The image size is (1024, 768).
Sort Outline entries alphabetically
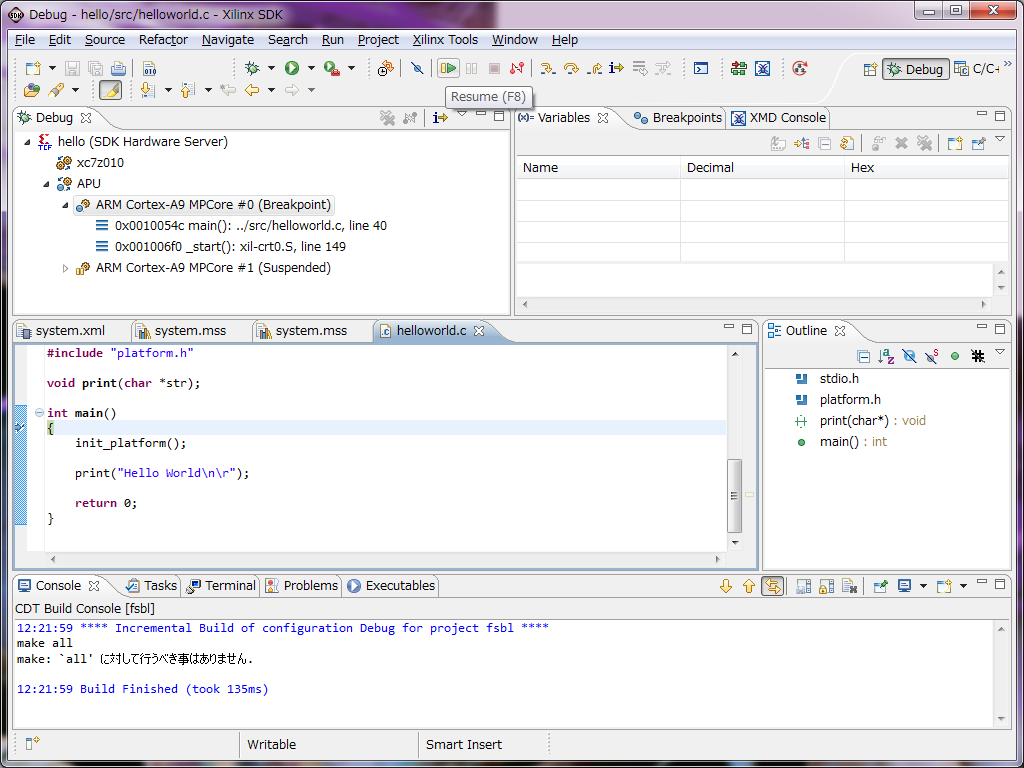coord(886,356)
